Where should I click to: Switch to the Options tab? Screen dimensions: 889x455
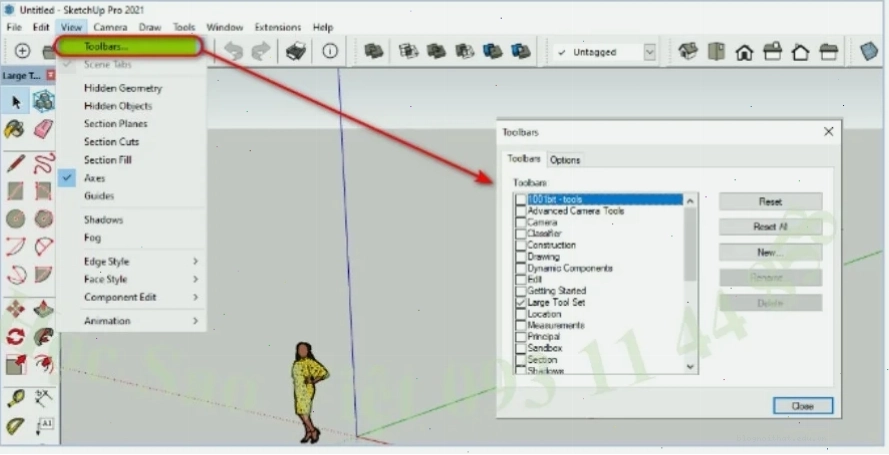565,160
